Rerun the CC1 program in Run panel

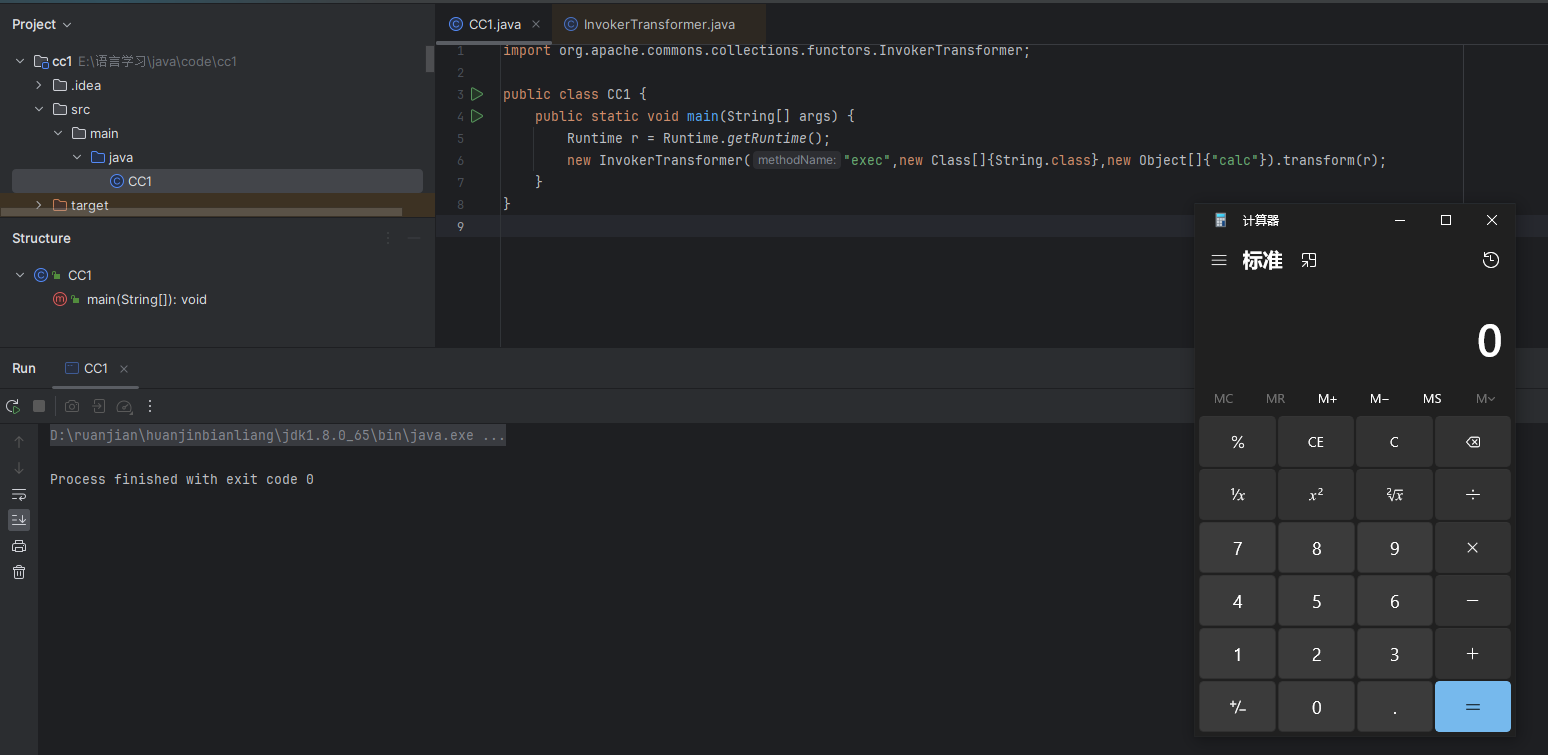[13, 406]
